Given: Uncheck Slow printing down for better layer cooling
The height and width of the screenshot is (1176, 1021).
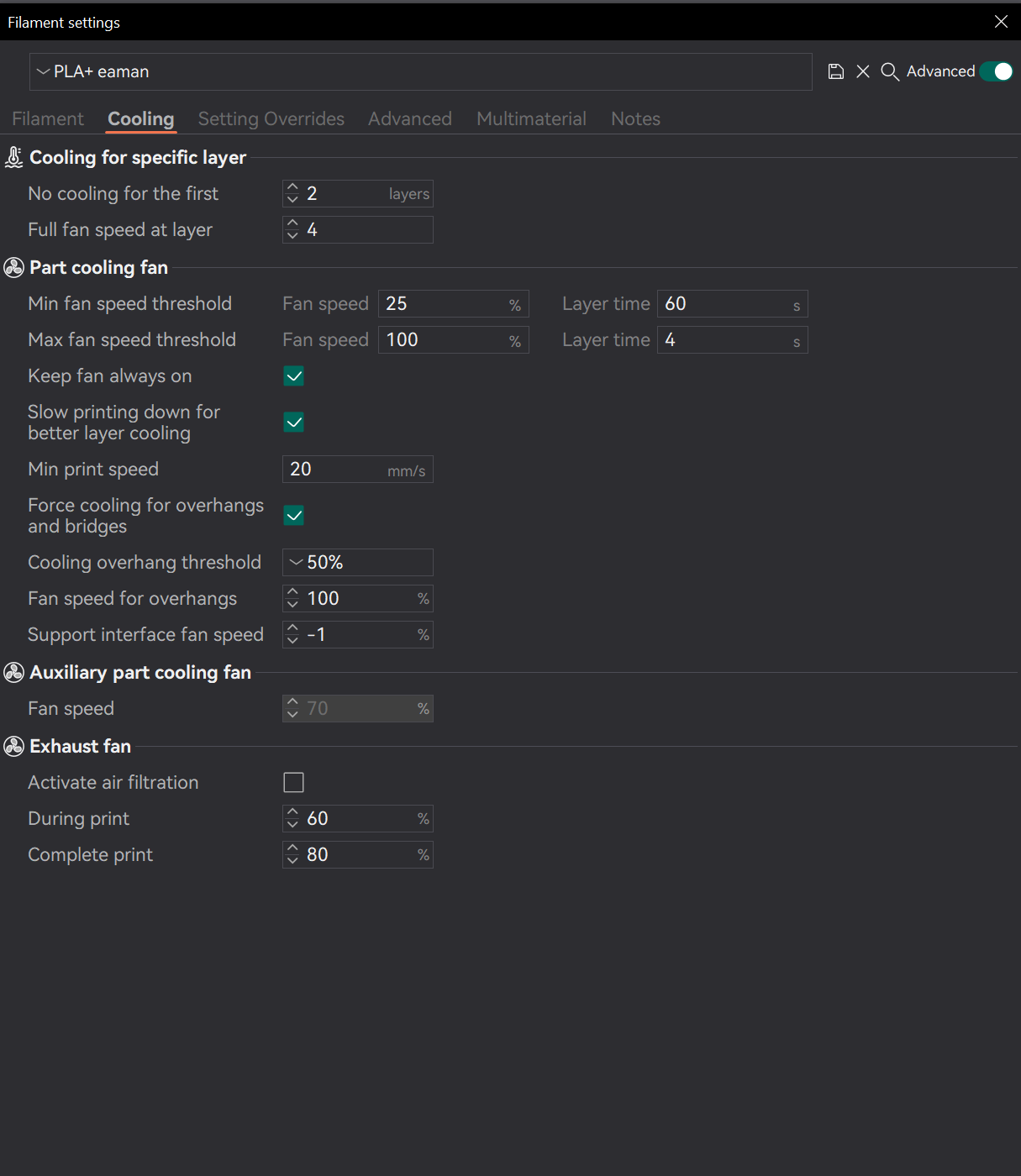Looking at the screenshot, I should (x=294, y=423).
